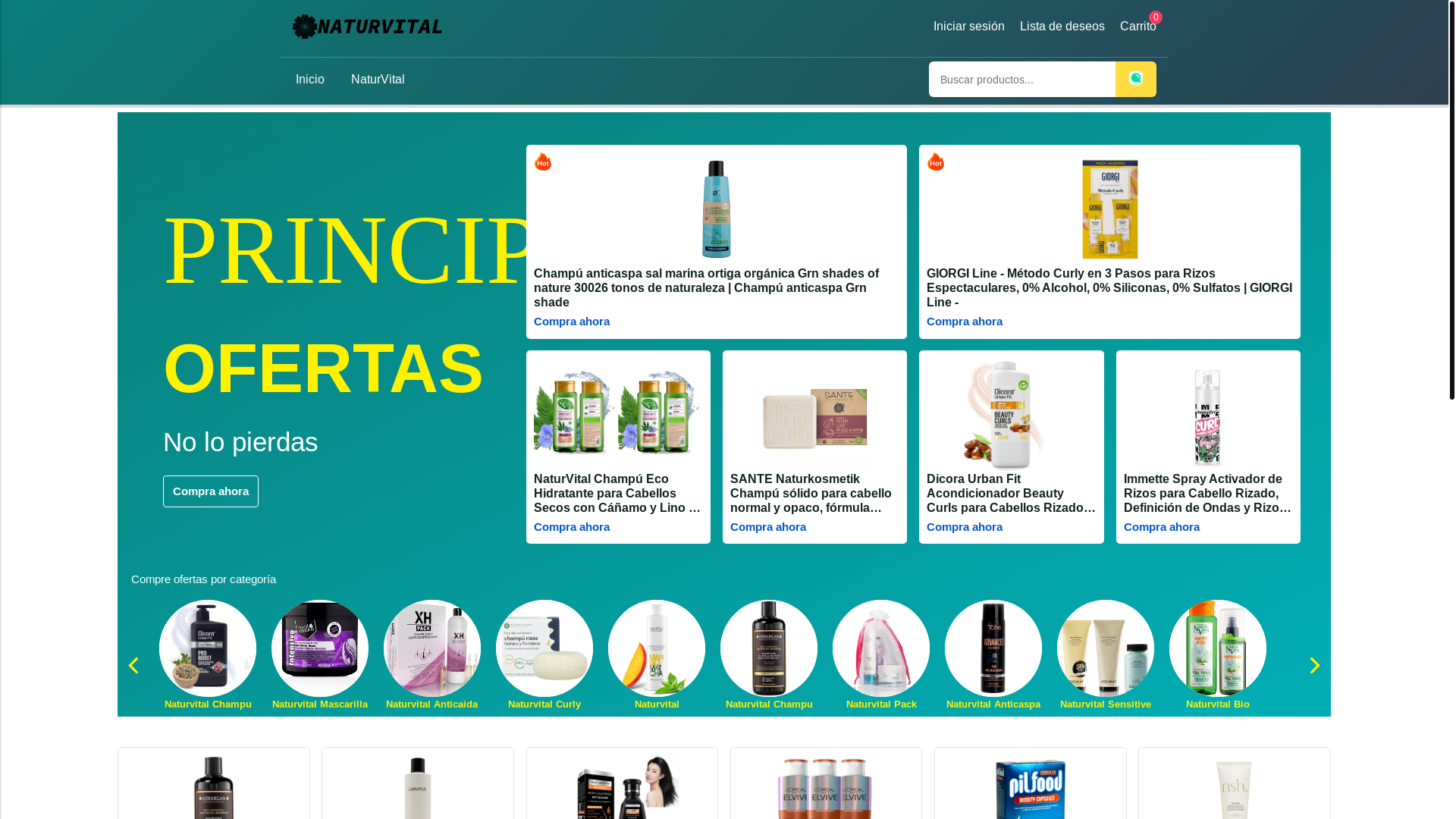Click the Buscar productos search field
Image resolution: width=1456 pixels, height=819 pixels.
coord(1021,79)
